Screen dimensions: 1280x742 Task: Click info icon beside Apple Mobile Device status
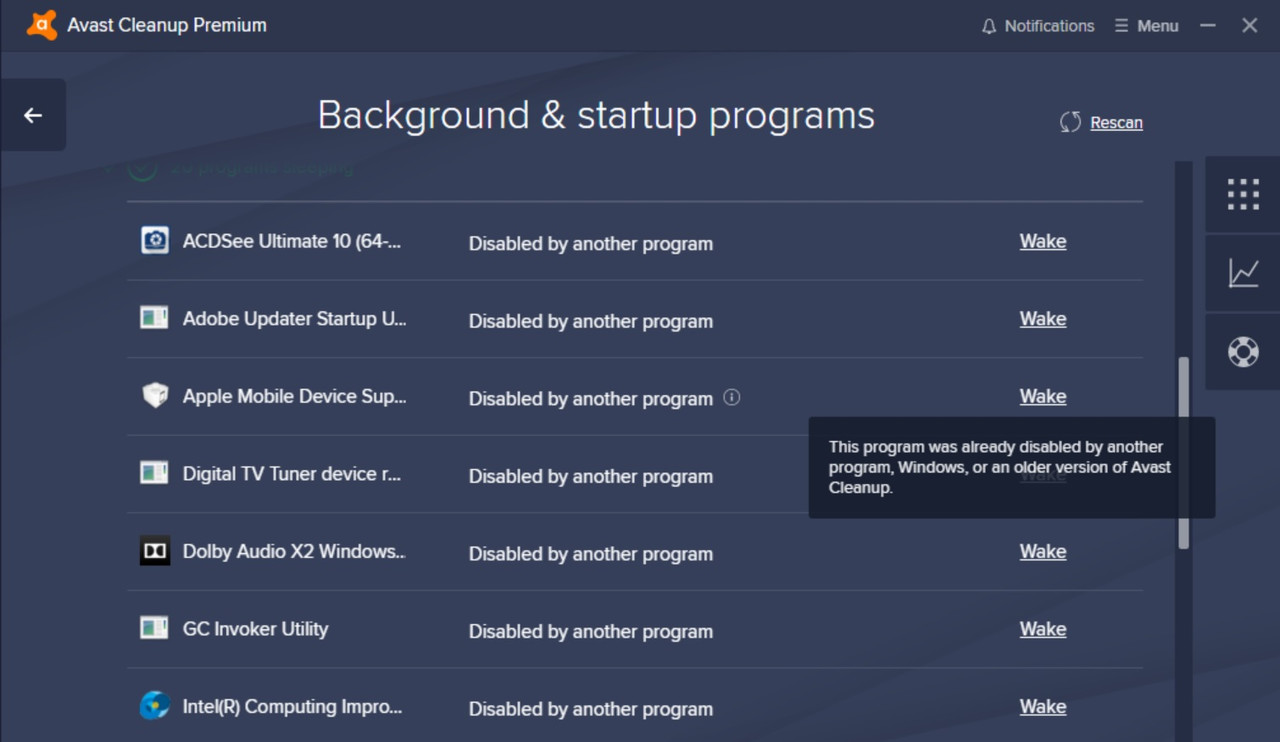pyautogui.click(x=732, y=397)
